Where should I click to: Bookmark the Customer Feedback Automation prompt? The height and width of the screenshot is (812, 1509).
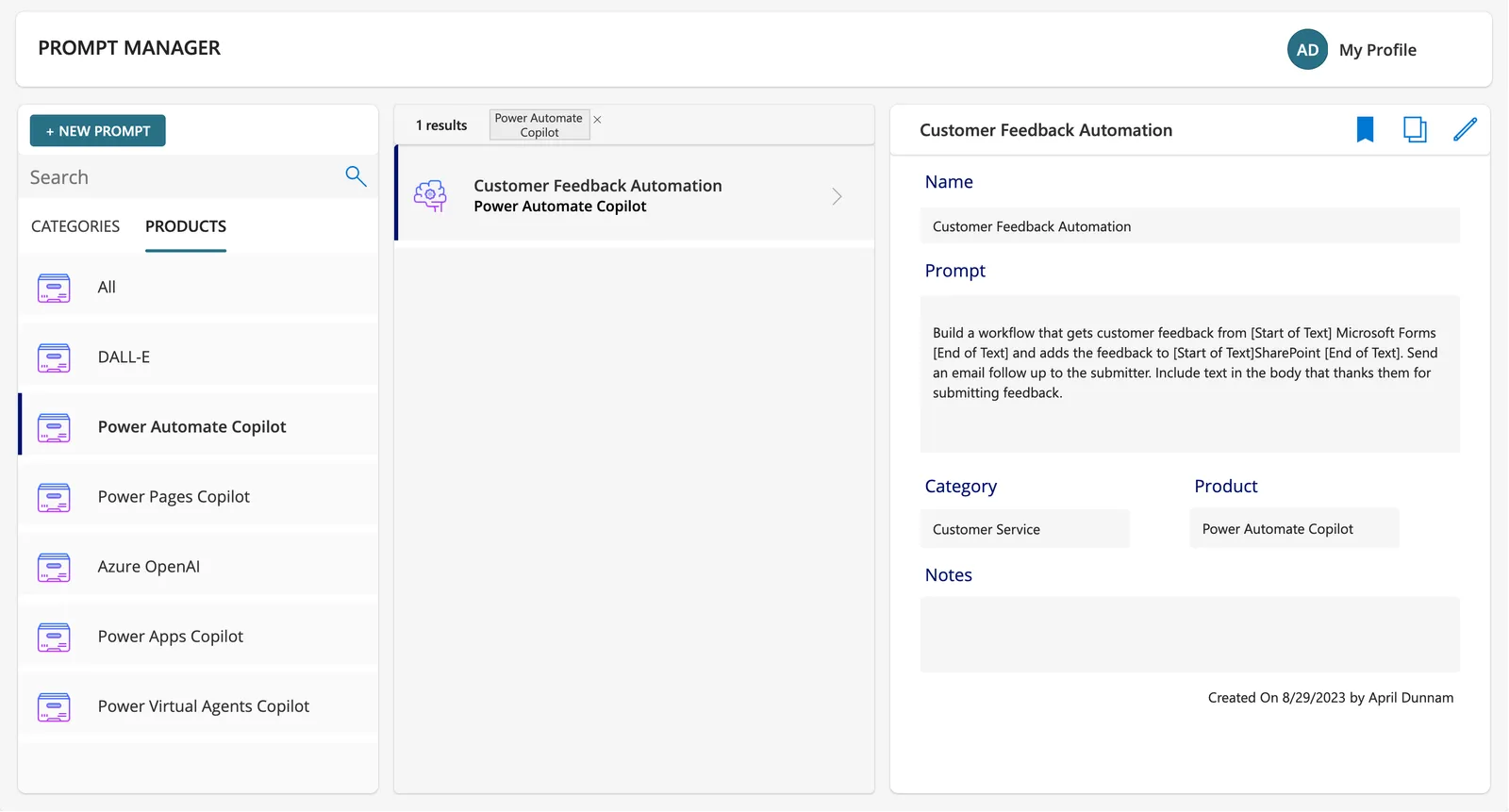1365,129
